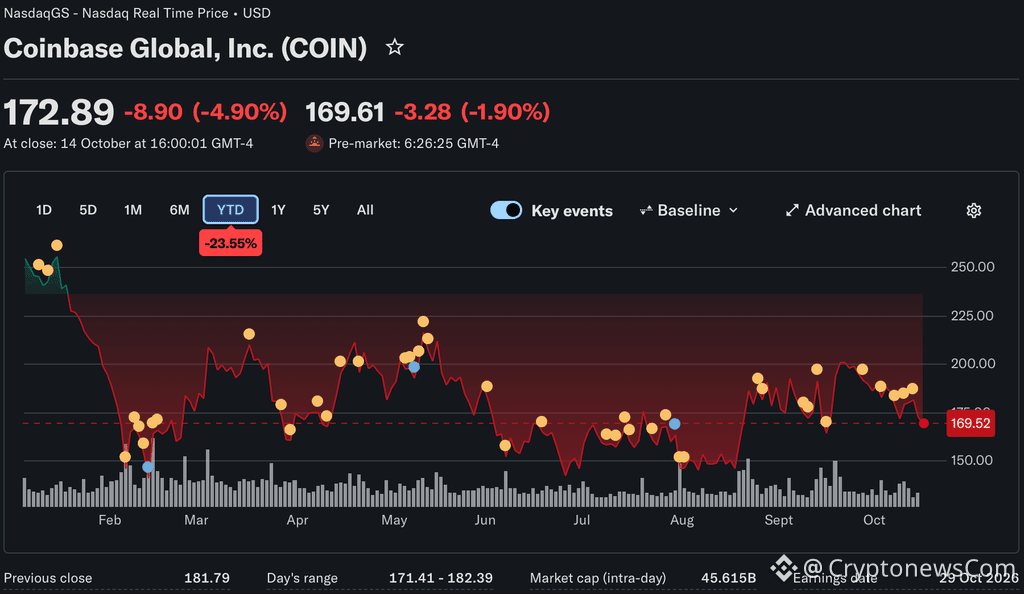
Task: Click the -3.28 (-1.90%) pre-market change
Action: point(472,112)
